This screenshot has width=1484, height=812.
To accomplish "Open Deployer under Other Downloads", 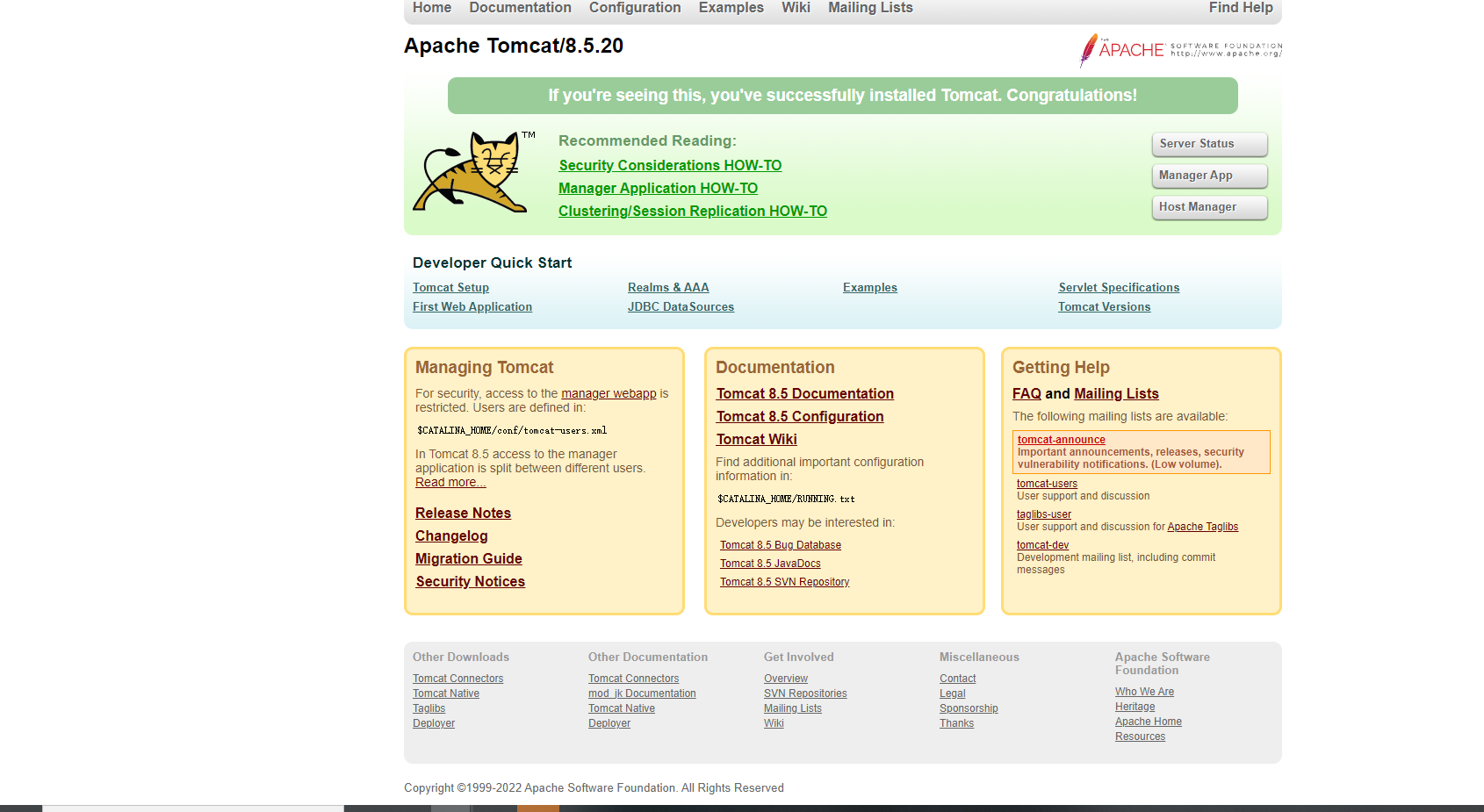I will click(x=434, y=723).
